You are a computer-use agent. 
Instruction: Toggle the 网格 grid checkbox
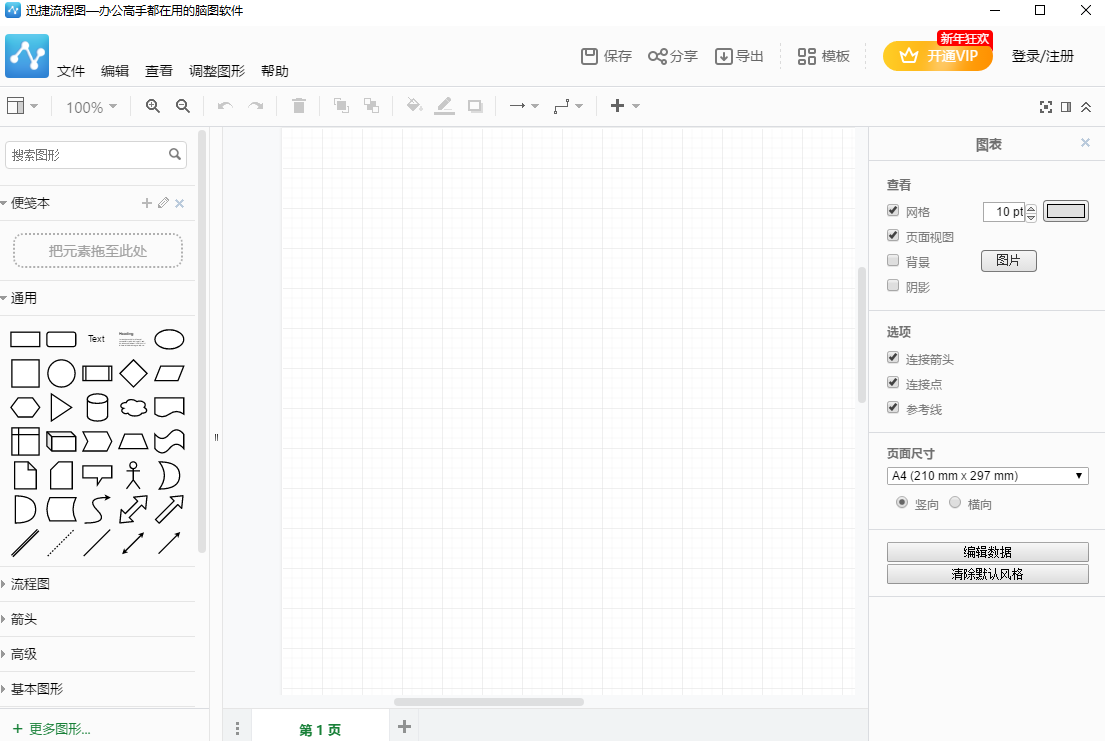click(x=893, y=211)
